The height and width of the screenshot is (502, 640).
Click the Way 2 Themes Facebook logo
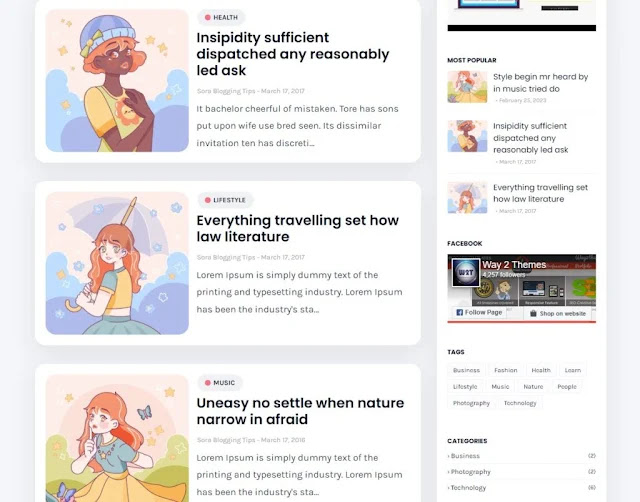(x=466, y=273)
